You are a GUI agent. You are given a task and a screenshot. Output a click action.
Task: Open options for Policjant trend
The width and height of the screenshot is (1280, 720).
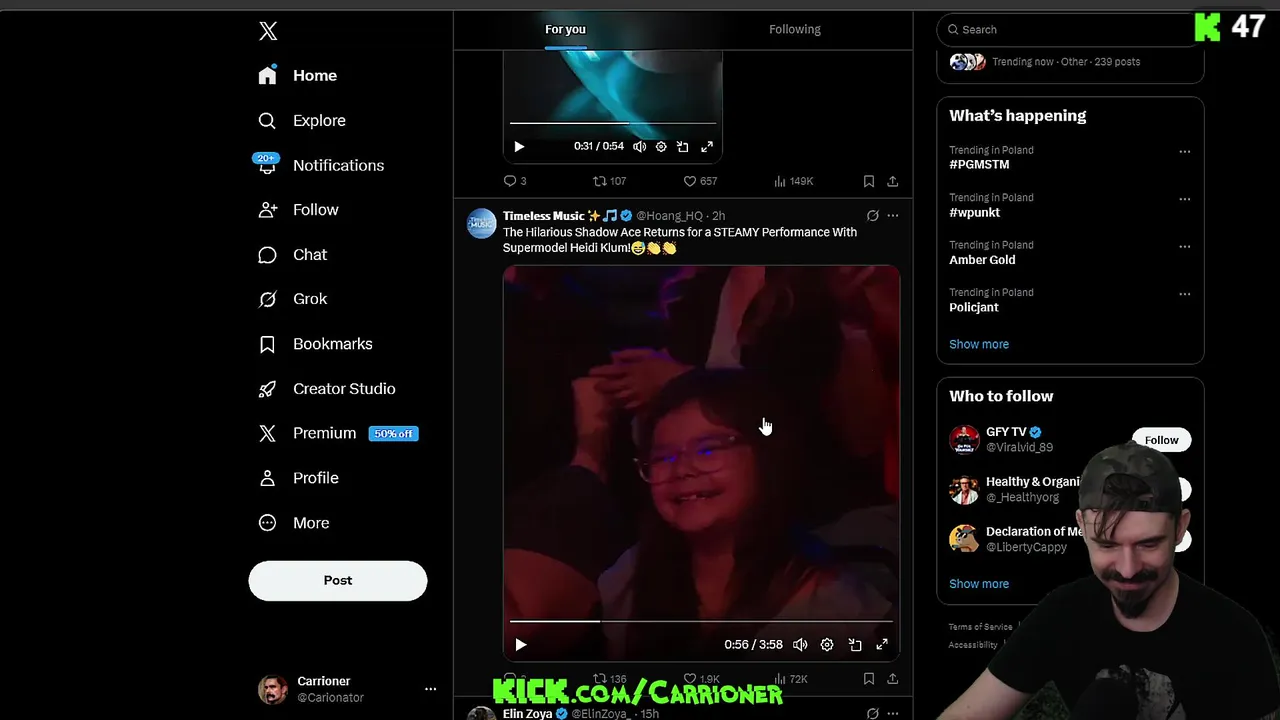[1185, 294]
